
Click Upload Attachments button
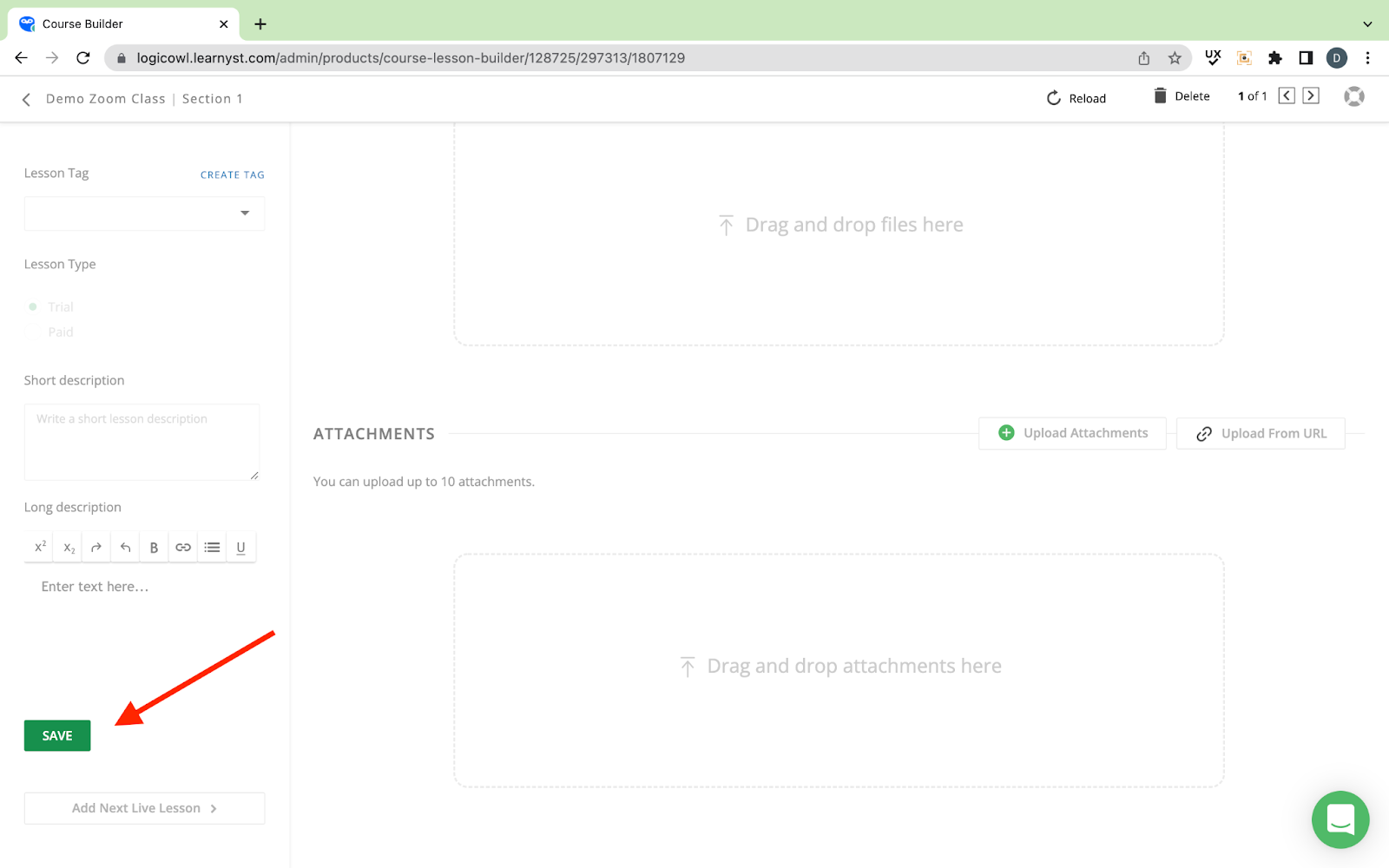point(1072,433)
